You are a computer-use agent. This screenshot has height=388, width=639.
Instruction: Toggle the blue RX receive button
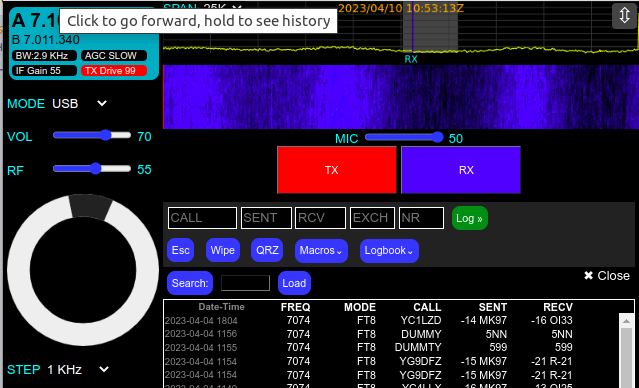[461, 170]
